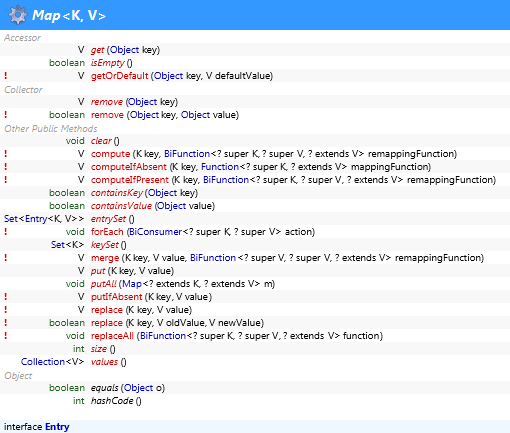Follow the Object link in equals signature
Image resolution: width=510 pixels, height=433 pixels.
pyautogui.click(x=139, y=388)
